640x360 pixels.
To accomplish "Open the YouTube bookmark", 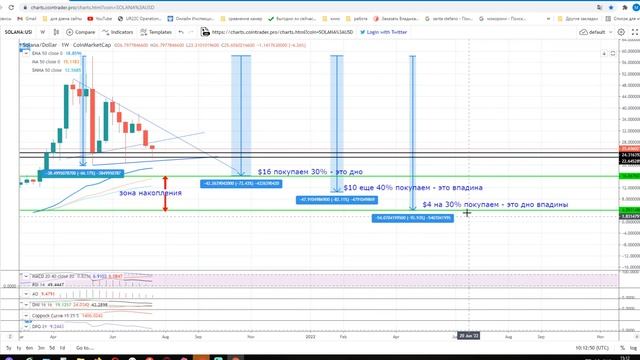I will point(100,19).
